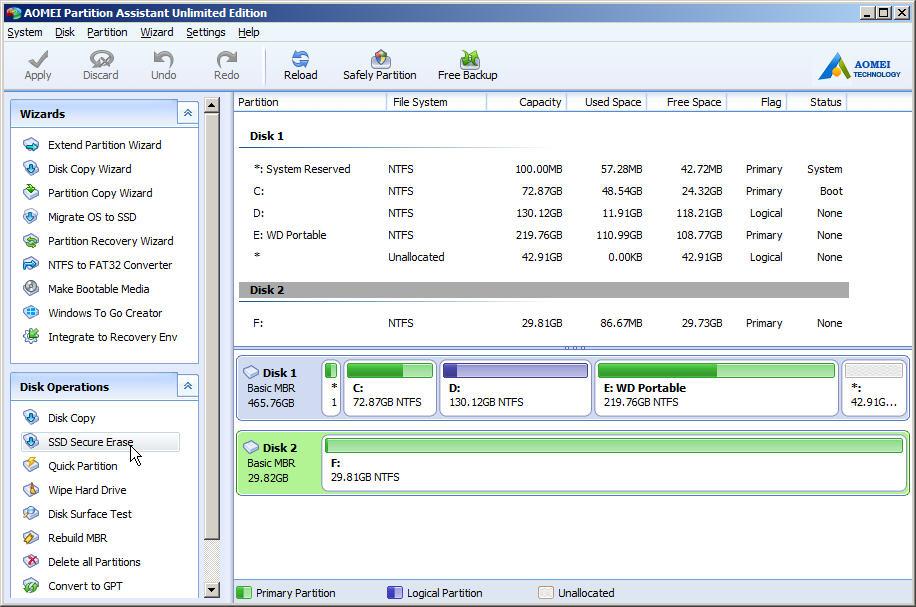Select the "C:" partition row
Image resolution: width=916 pixels, height=607 pixels.
click(543, 191)
